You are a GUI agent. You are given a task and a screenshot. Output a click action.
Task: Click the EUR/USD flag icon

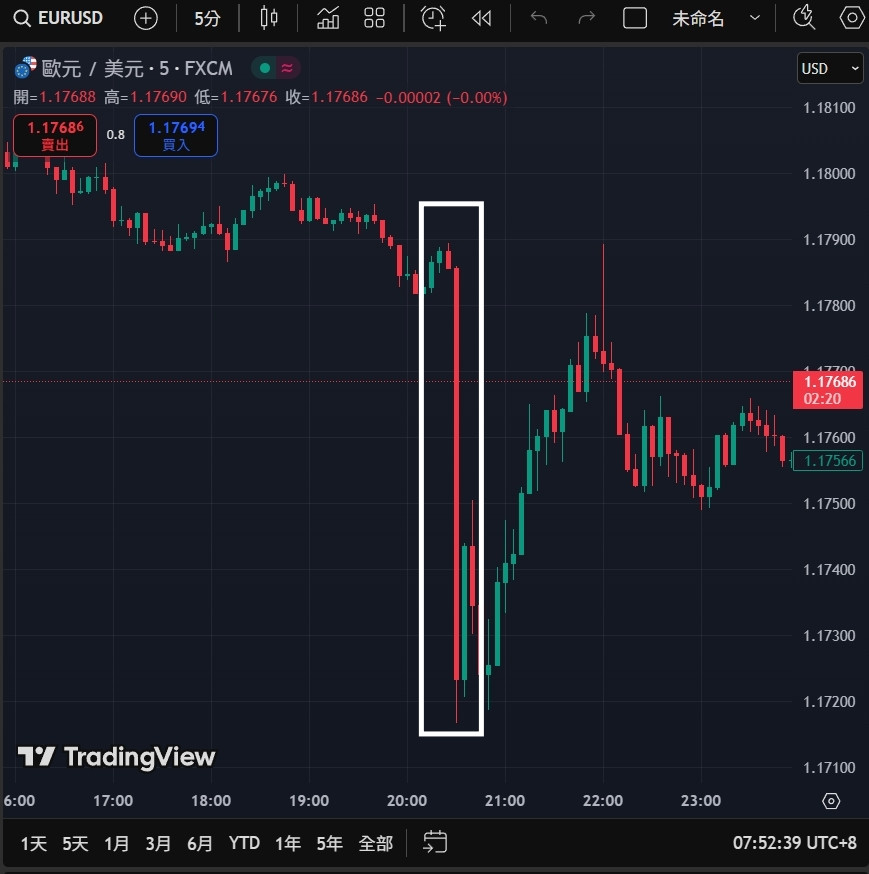[25, 67]
